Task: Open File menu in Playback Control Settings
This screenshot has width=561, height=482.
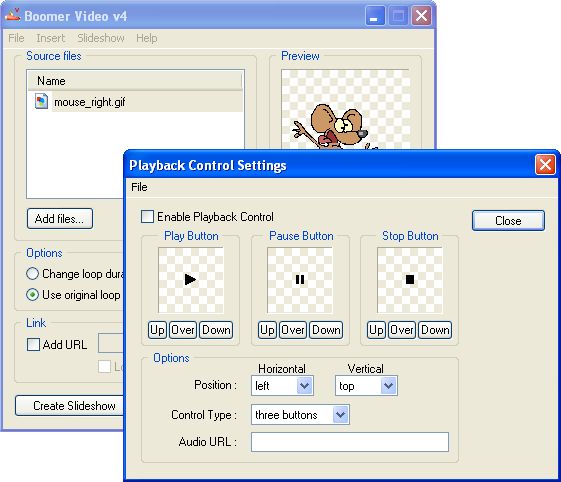Action: pos(139,187)
